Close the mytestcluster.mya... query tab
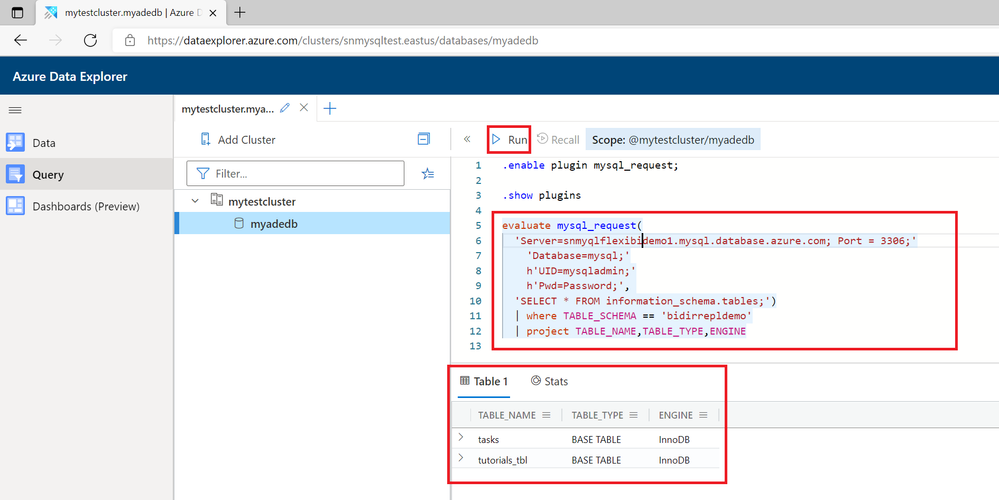This screenshot has width=999, height=500. (304, 108)
